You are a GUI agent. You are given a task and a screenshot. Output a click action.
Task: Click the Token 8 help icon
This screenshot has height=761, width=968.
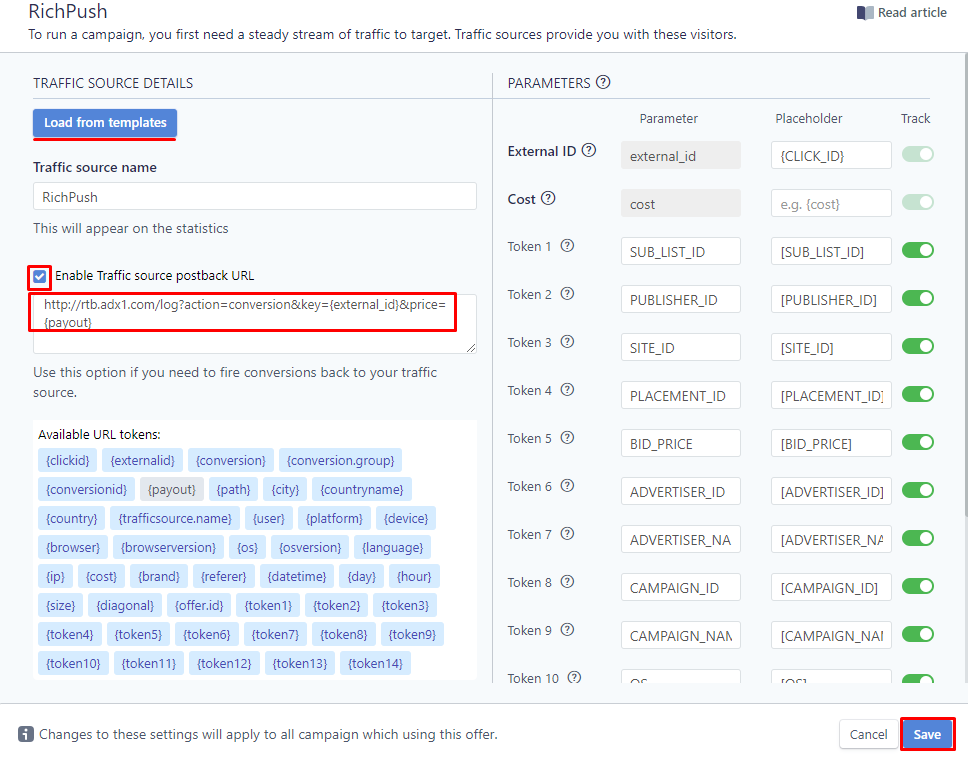click(x=567, y=581)
